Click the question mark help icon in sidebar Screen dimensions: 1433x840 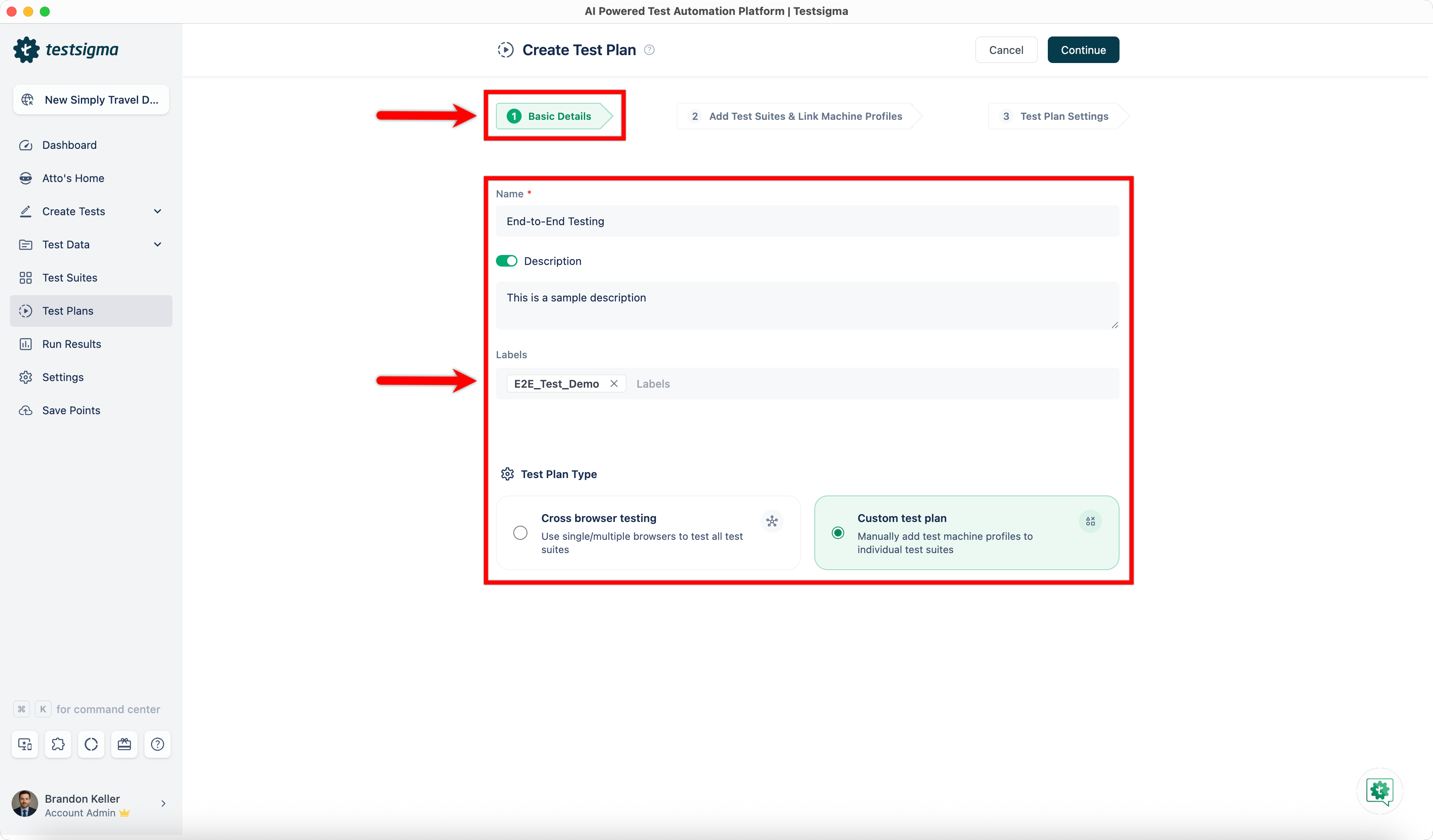(x=158, y=744)
